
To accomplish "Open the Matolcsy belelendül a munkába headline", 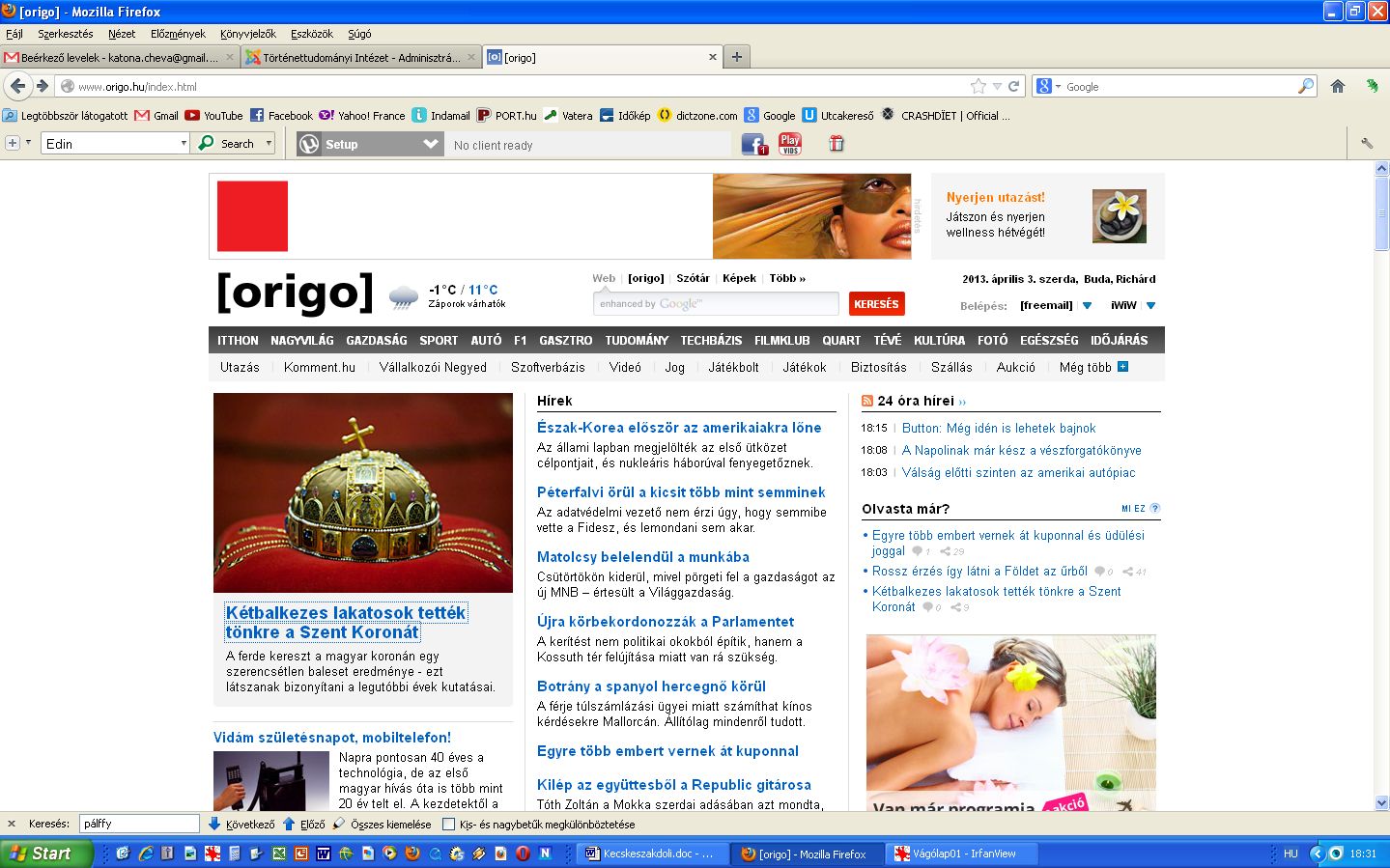I will pyautogui.click(x=643, y=557).
